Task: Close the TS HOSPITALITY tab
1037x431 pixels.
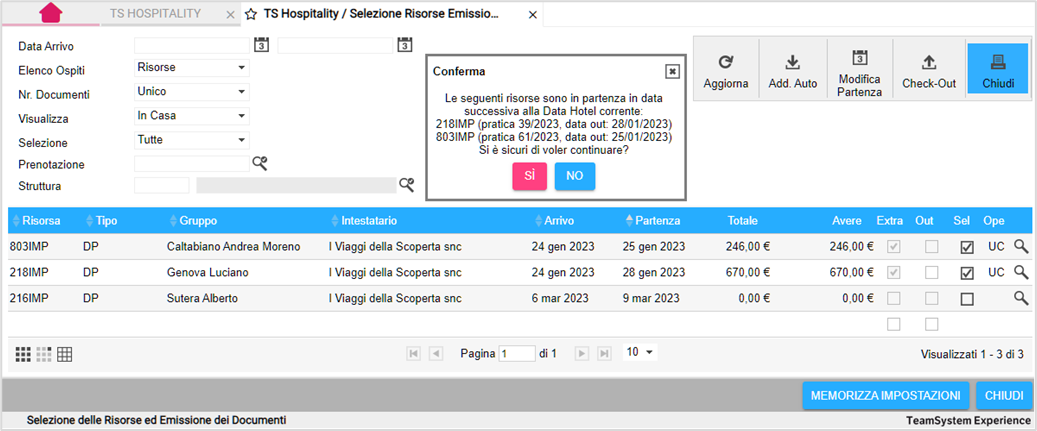Action: click(229, 15)
